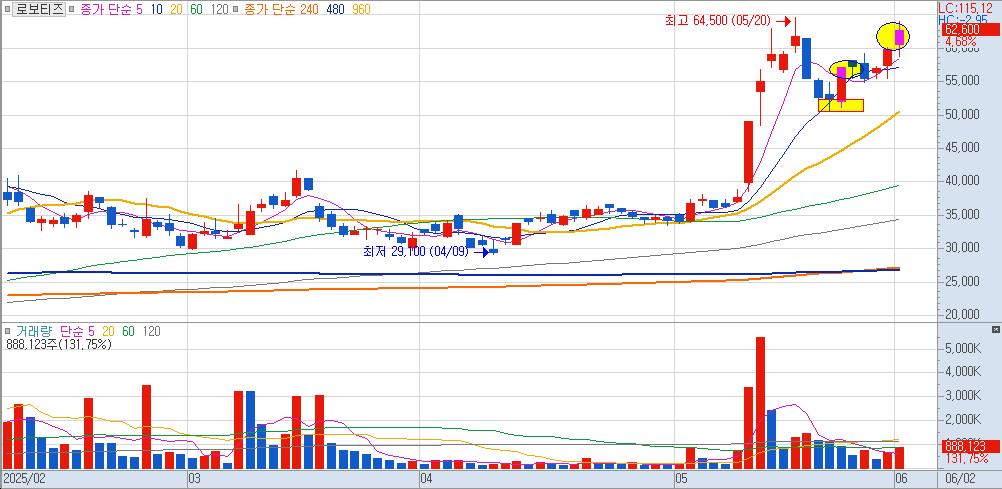This screenshot has width=1002, height=489.
Task: Select the 120-day moving average legend in price panel
Action: (219, 9)
